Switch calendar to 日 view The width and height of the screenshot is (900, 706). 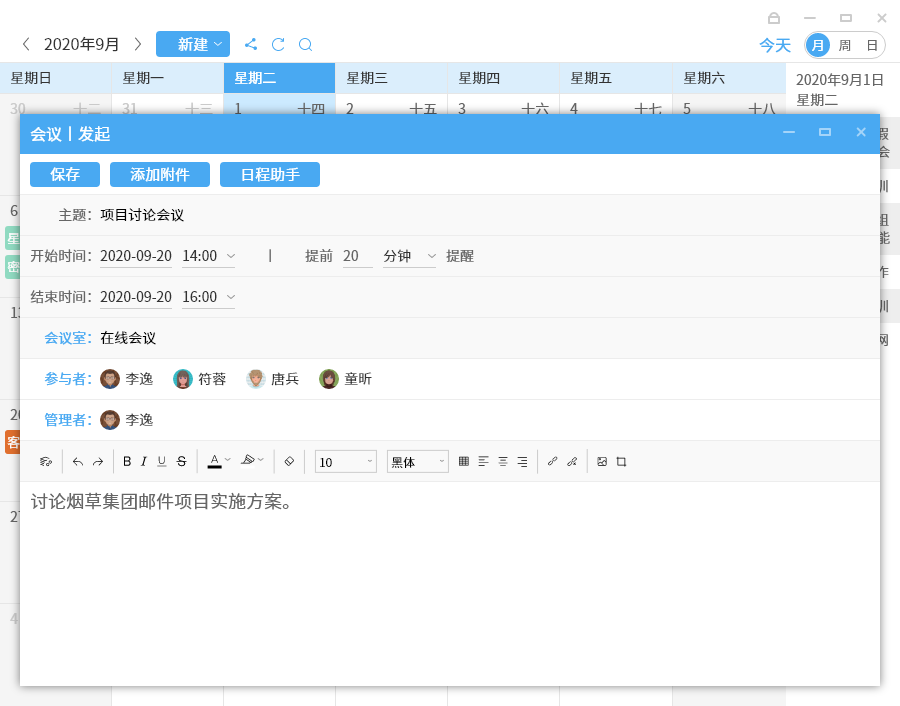872,45
